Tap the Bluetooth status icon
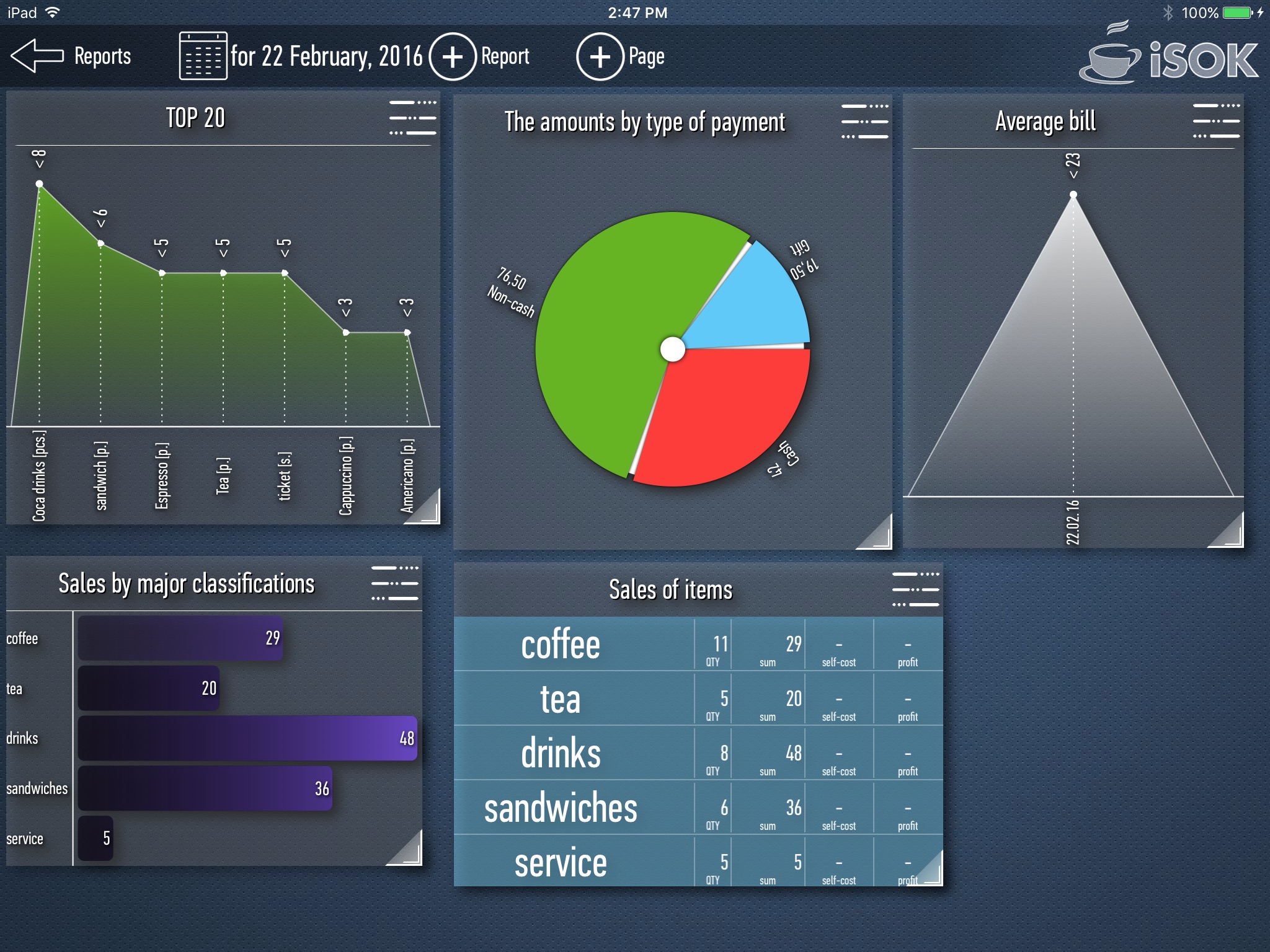1270x952 pixels. [x=1168, y=12]
